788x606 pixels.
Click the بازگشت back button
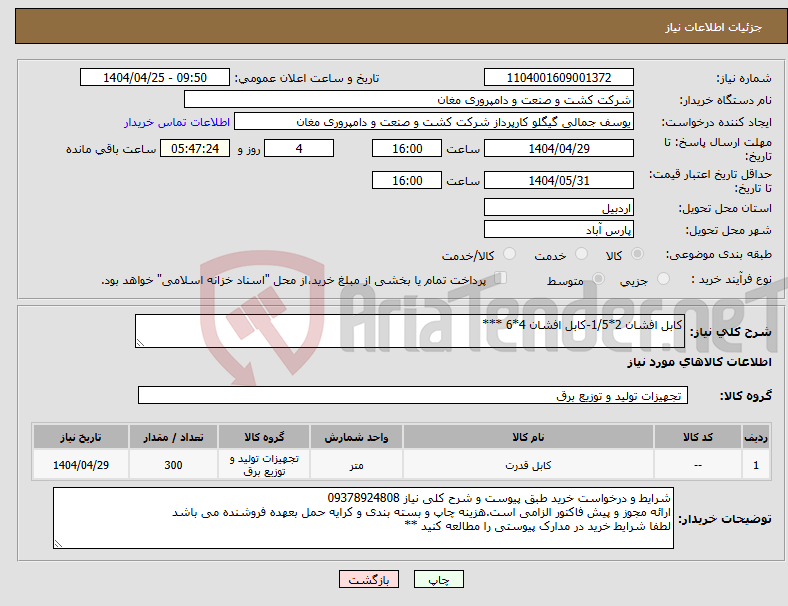point(369,579)
